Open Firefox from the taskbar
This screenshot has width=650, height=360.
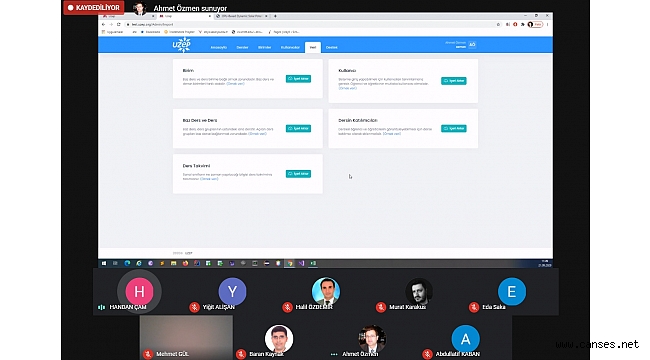point(185,263)
